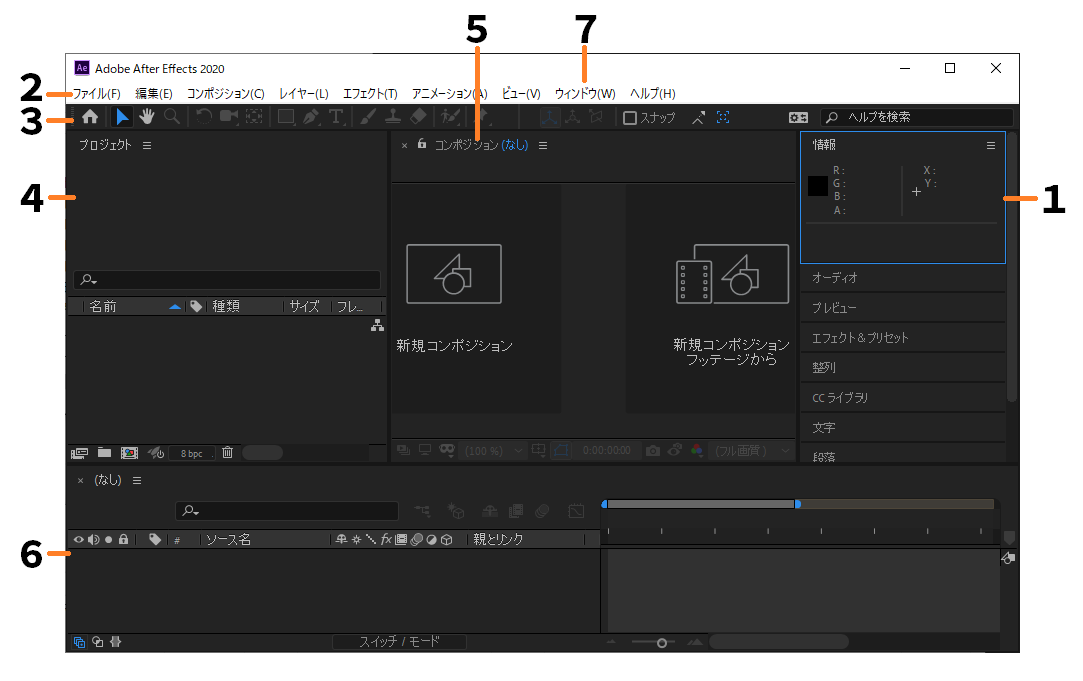Viewport: 1083px width, 681px height.
Task: Take a snapshot with the camera icon
Action: click(651, 451)
